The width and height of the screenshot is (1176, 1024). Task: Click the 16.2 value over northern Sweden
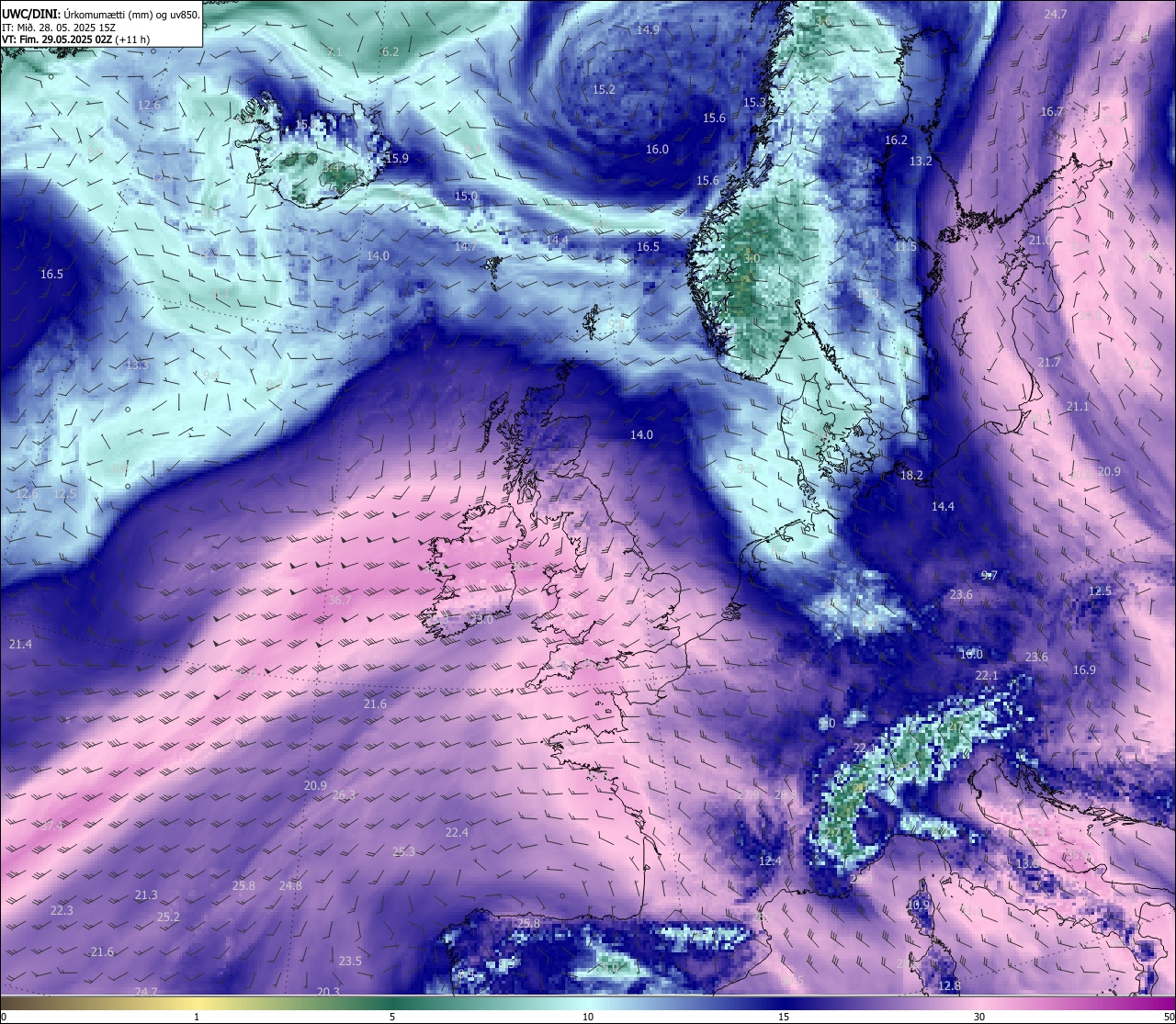pyautogui.click(x=896, y=141)
